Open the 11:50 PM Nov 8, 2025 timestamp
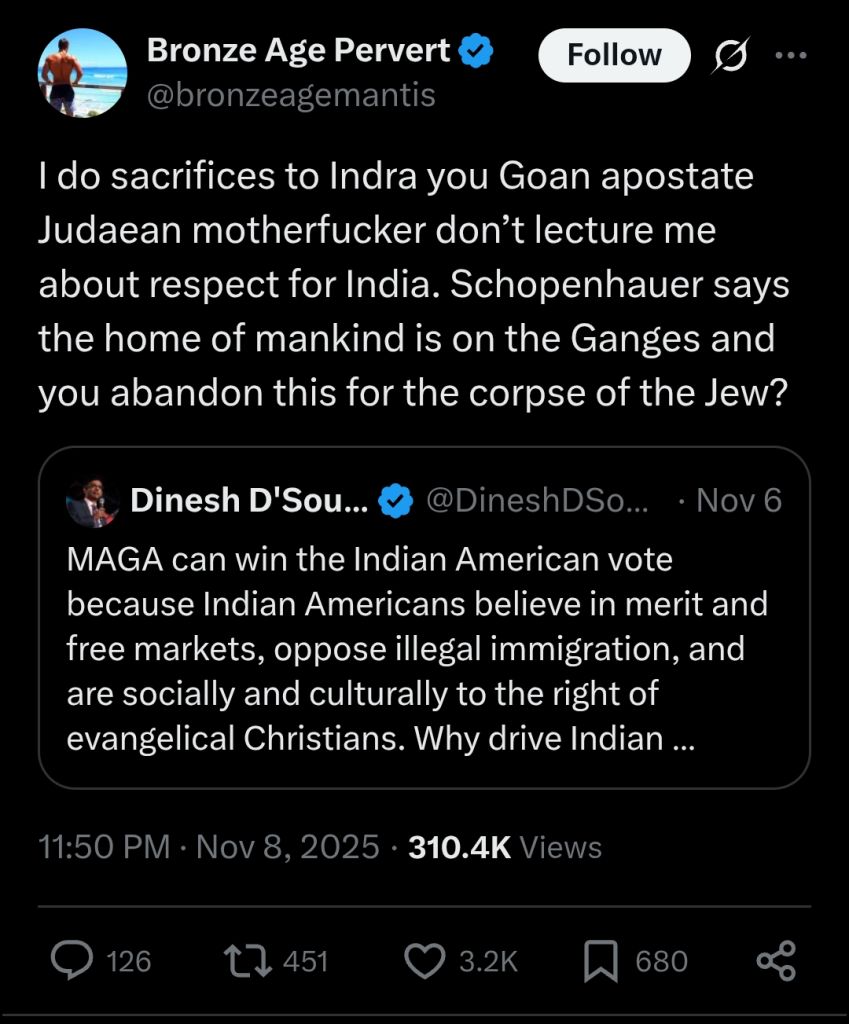The image size is (849, 1024). point(208,847)
